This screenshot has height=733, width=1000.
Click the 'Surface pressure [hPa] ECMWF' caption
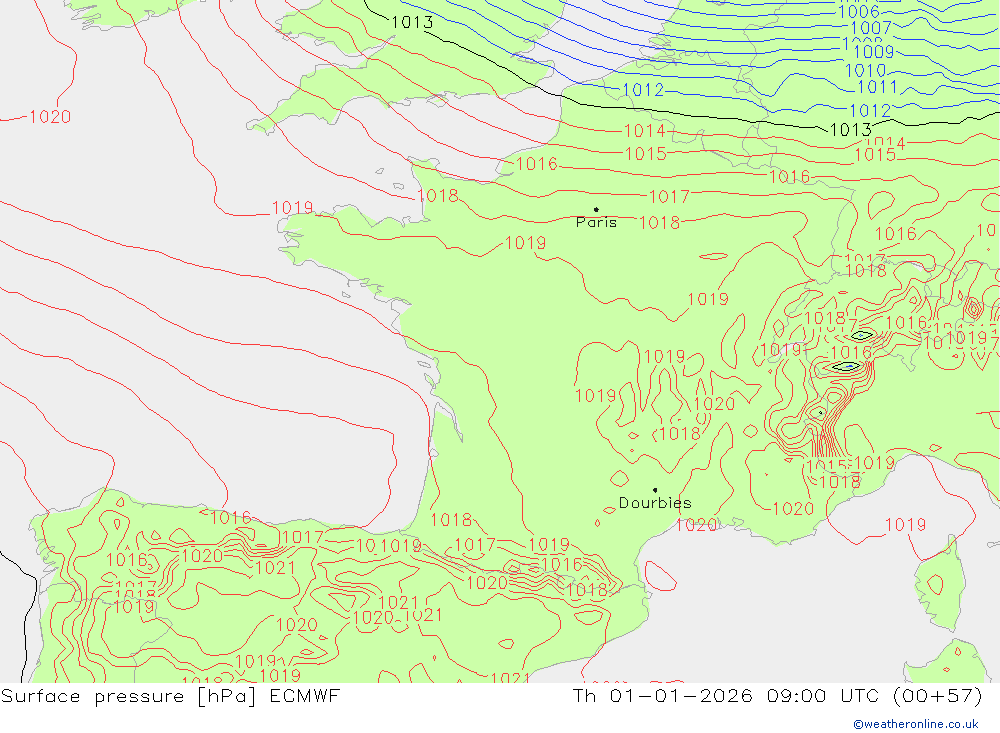pyautogui.click(x=170, y=695)
